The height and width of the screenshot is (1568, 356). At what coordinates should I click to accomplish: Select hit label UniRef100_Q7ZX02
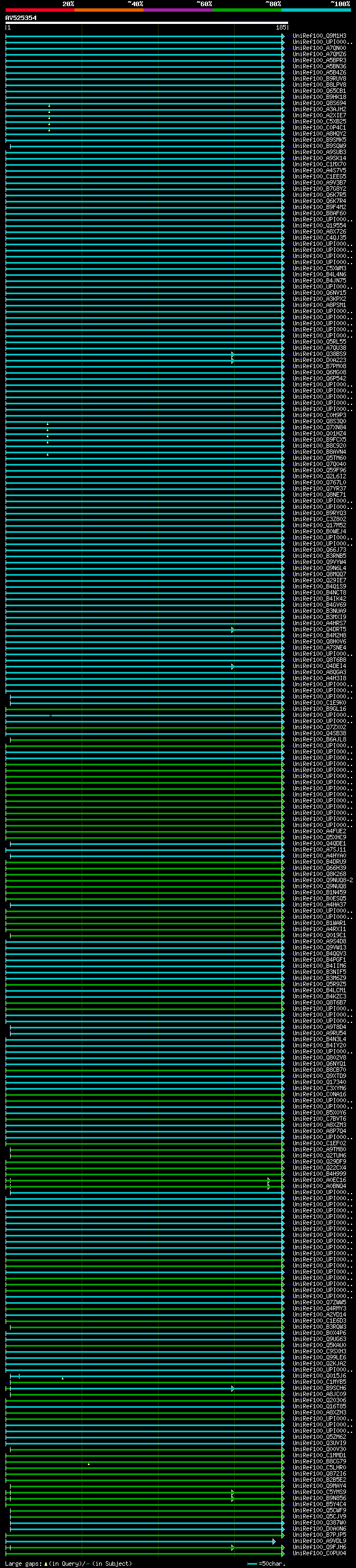[x=319, y=727]
